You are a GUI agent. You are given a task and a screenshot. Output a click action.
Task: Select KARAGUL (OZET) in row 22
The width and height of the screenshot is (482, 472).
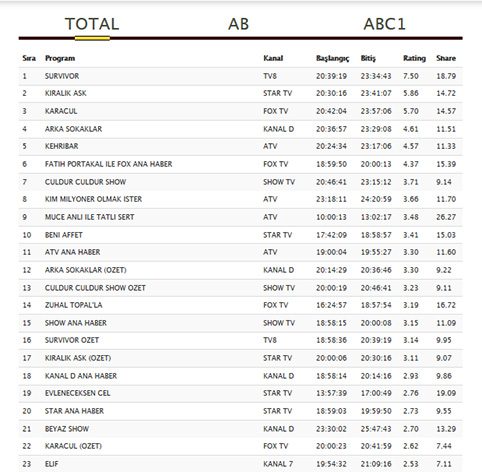coord(73,446)
